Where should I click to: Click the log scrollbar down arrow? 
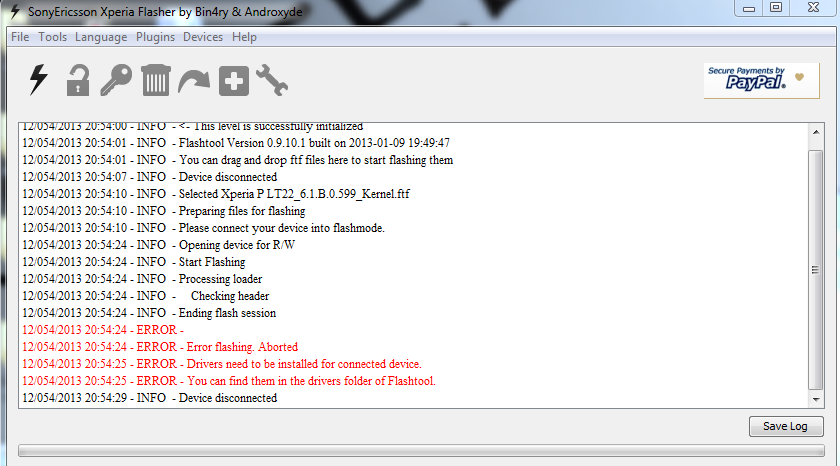815,399
